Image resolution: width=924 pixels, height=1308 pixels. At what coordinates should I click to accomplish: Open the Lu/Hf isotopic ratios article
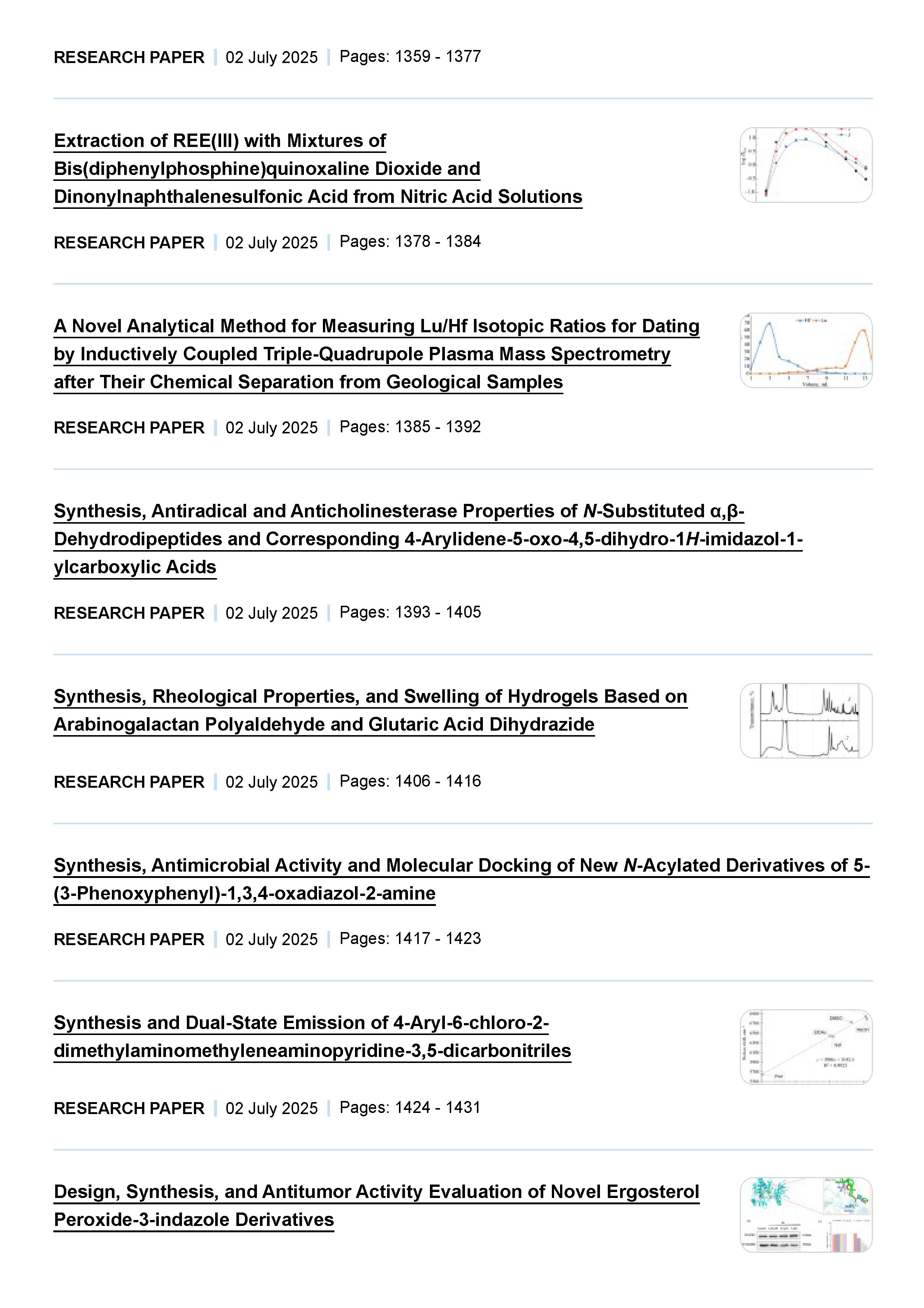376,354
